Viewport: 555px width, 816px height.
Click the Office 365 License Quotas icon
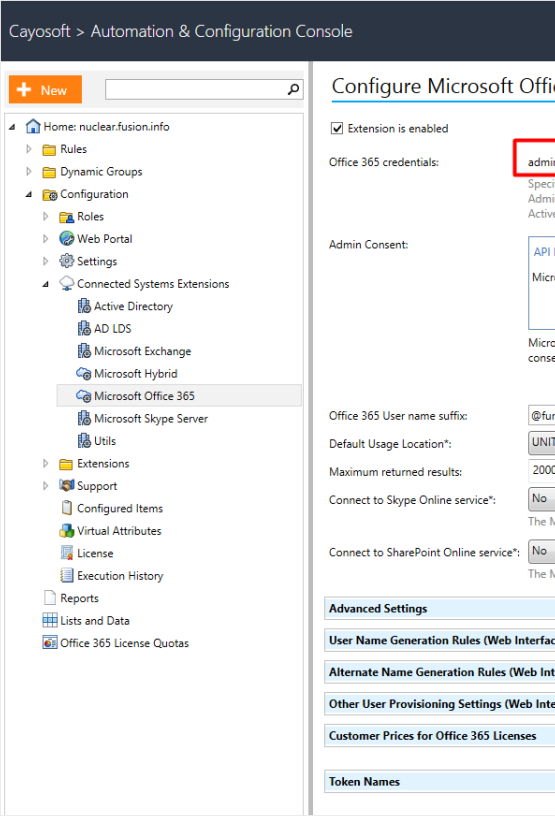[50, 642]
